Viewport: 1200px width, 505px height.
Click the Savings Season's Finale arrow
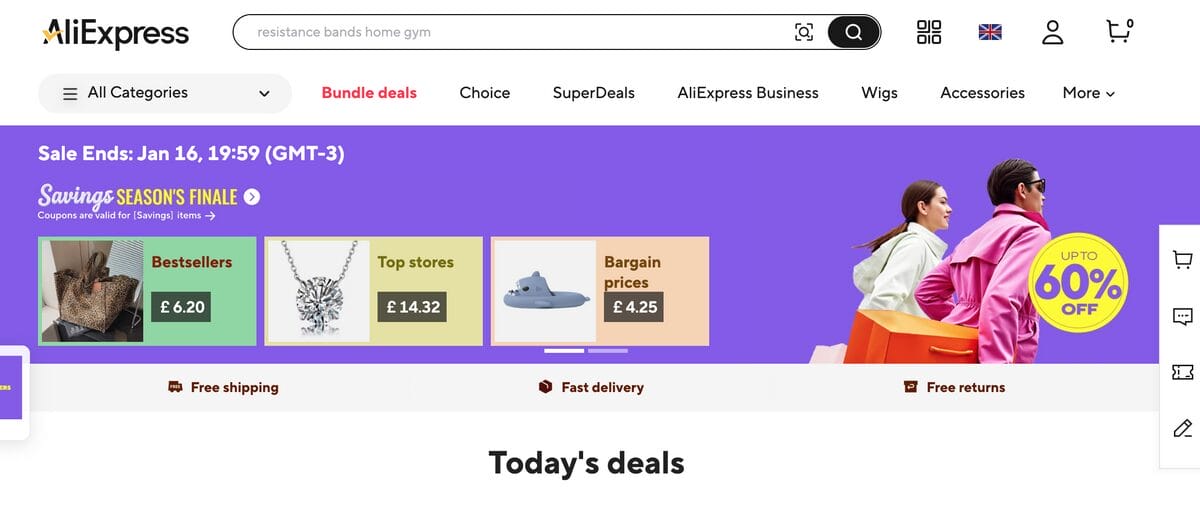[252, 197]
